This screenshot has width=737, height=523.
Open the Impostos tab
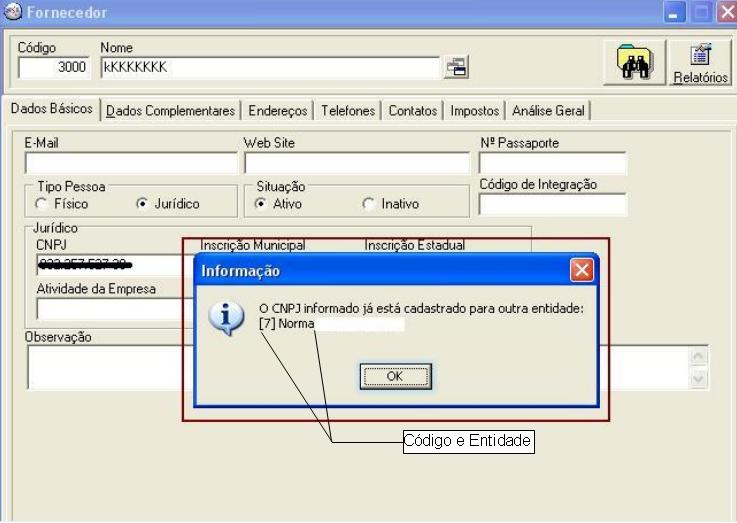coord(474,111)
